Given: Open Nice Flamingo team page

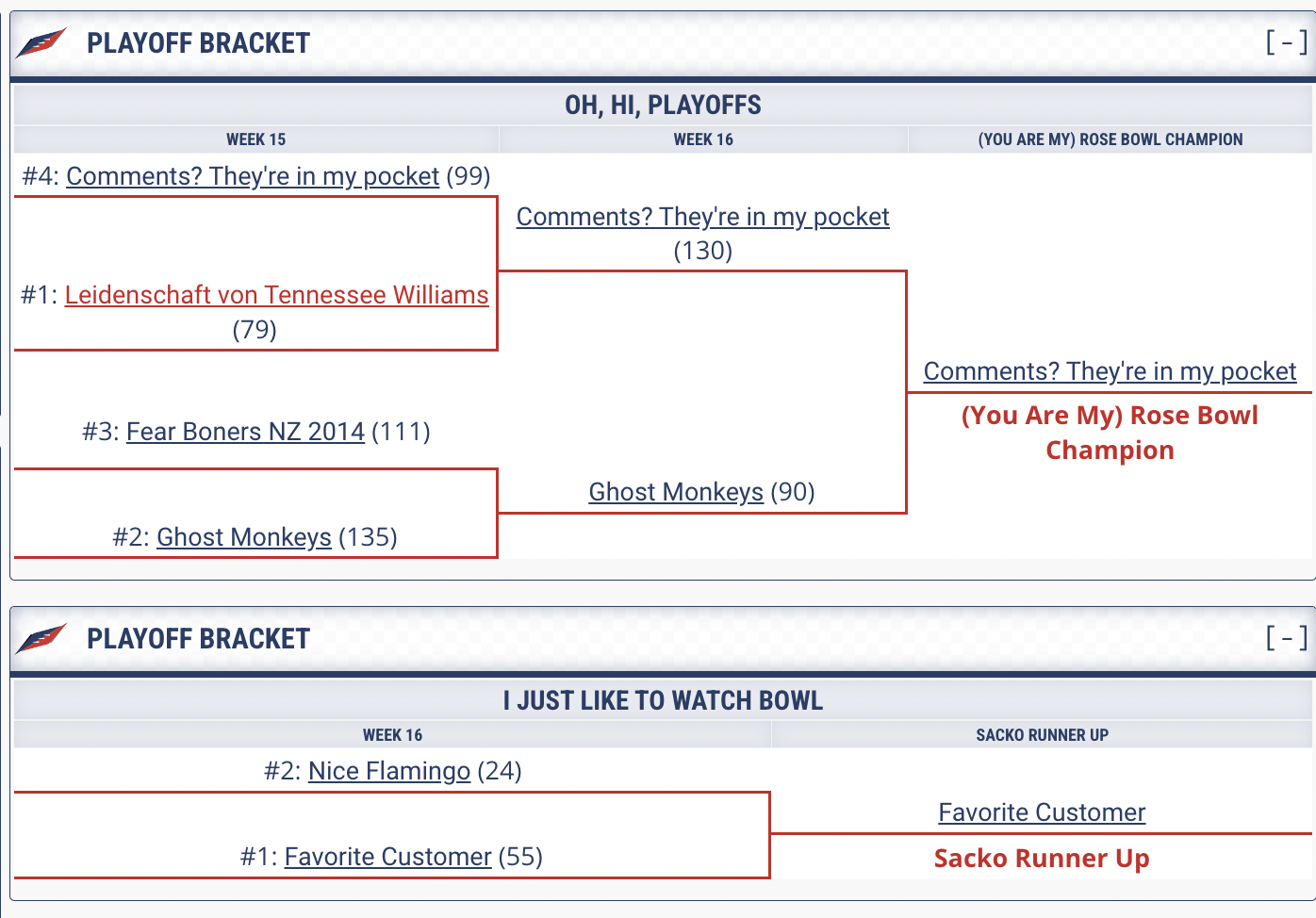Looking at the screenshot, I should tap(389, 771).
